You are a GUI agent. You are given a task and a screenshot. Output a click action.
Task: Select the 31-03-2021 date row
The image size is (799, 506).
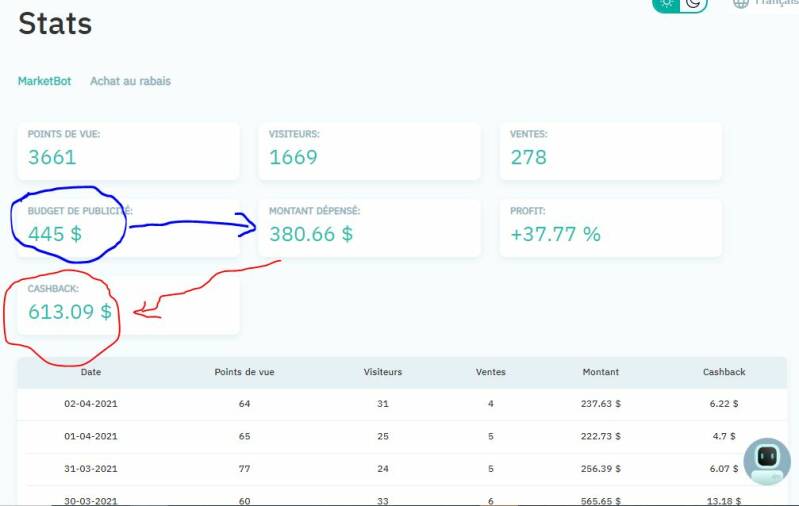click(x=402, y=469)
